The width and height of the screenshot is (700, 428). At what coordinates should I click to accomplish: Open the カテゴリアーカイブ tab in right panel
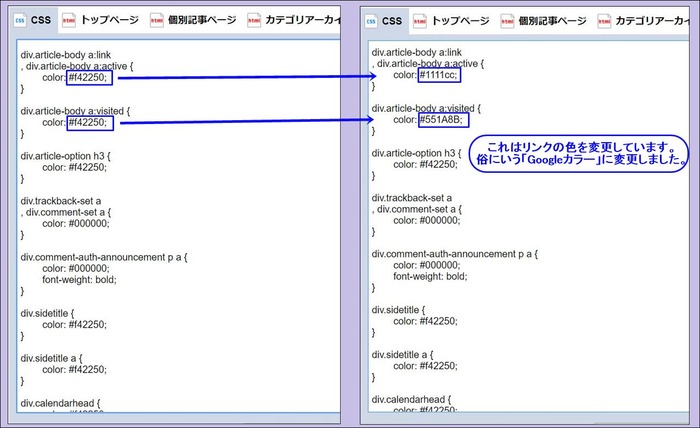[x=643, y=21]
